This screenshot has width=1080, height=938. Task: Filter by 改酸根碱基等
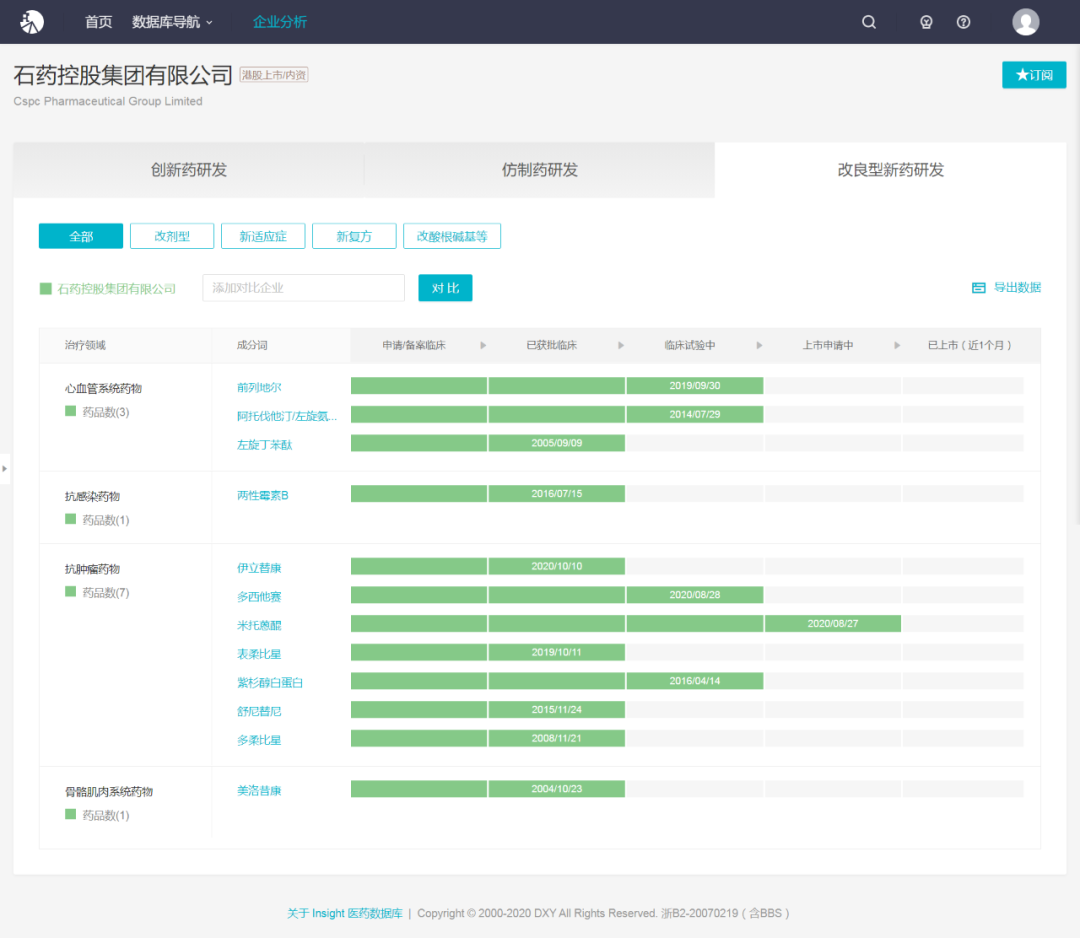tap(452, 236)
